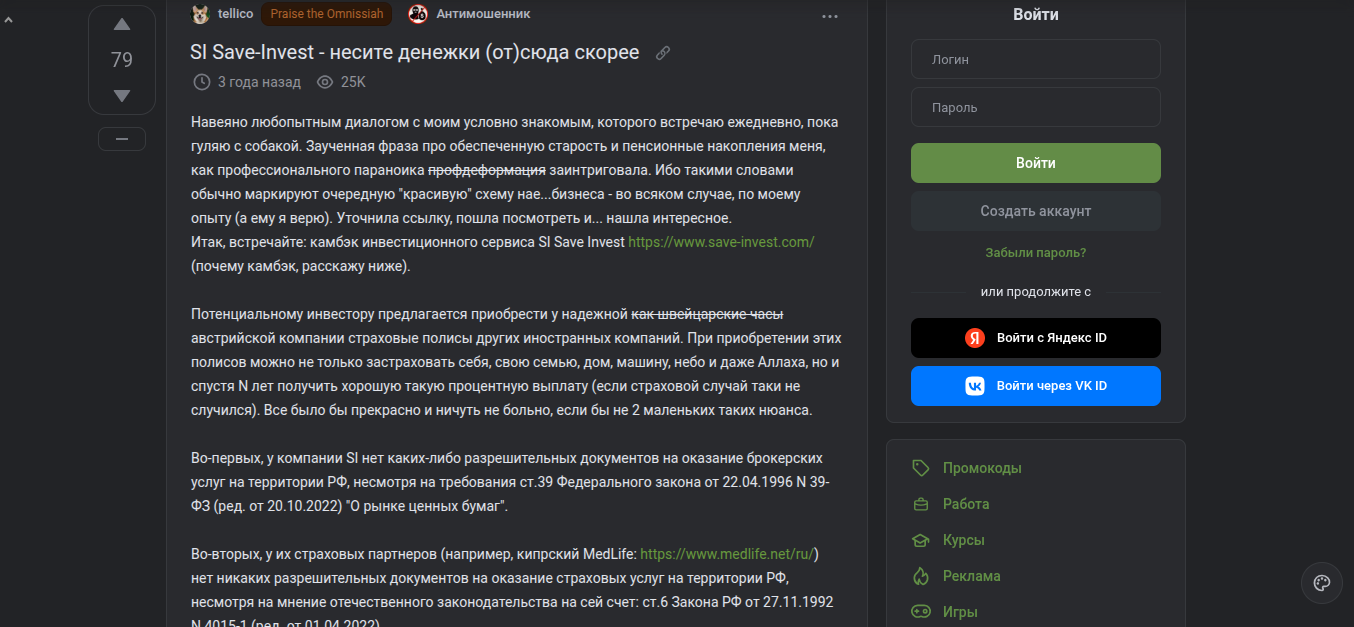Open the three-dots post options menu
The height and width of the screenshot is (627, 1354).
pos(830,16)
